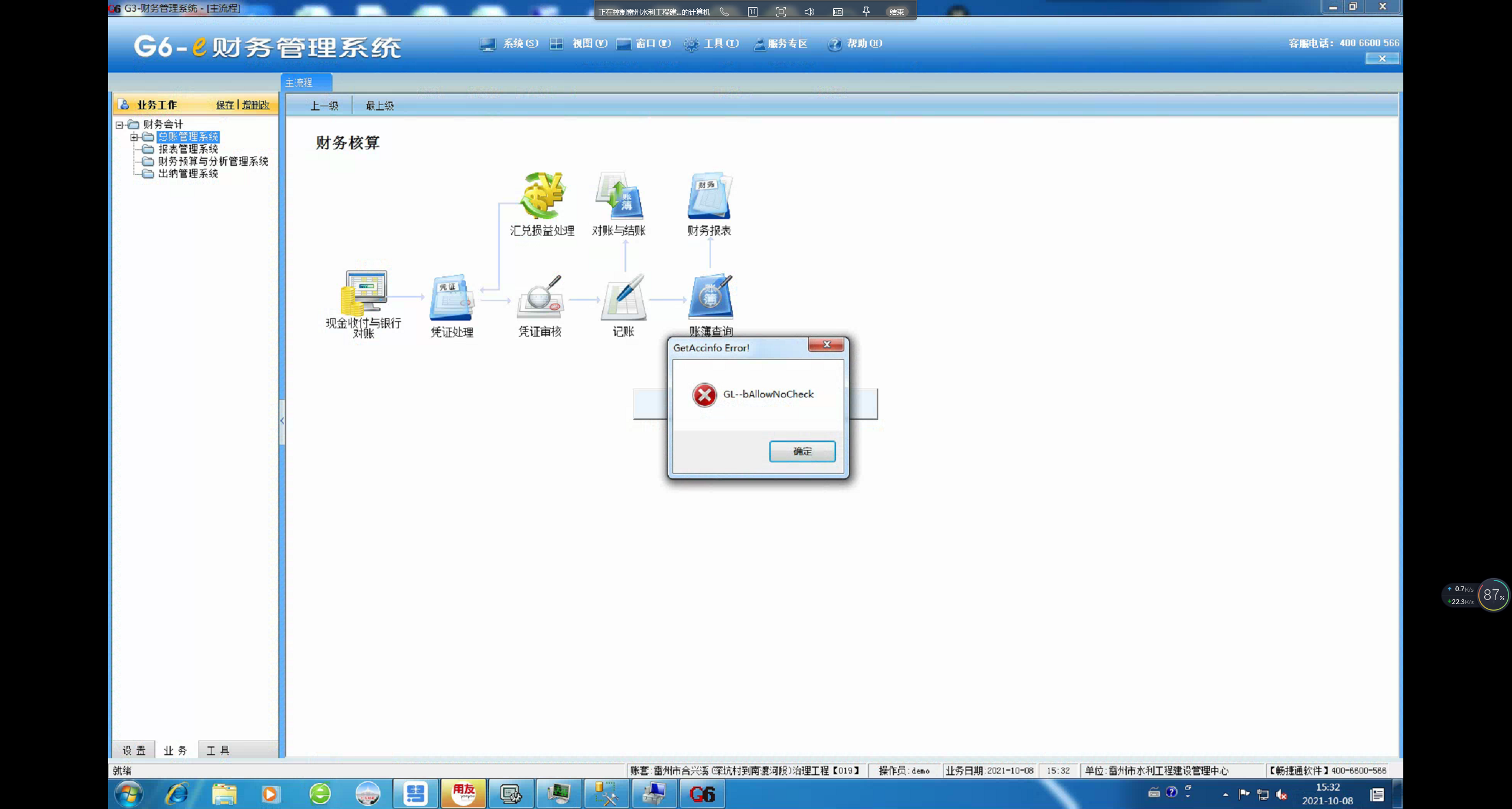Screen dimensions: 1512x809
Task: Click the fullscreen icon in remote control bar
Action: [781, 12]
